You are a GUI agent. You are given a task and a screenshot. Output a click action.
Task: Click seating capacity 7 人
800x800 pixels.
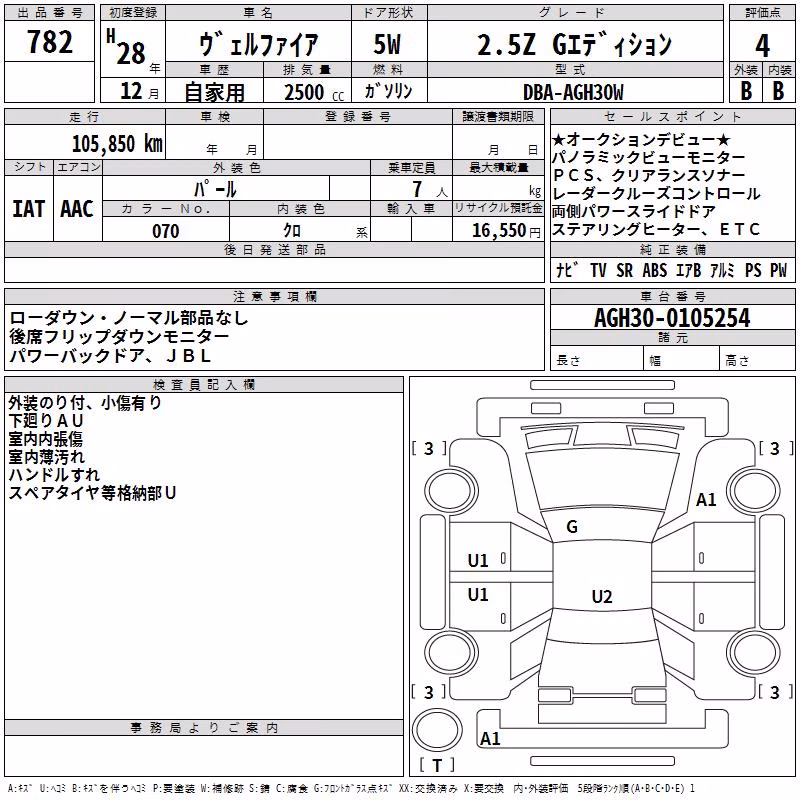coord(430,189)
